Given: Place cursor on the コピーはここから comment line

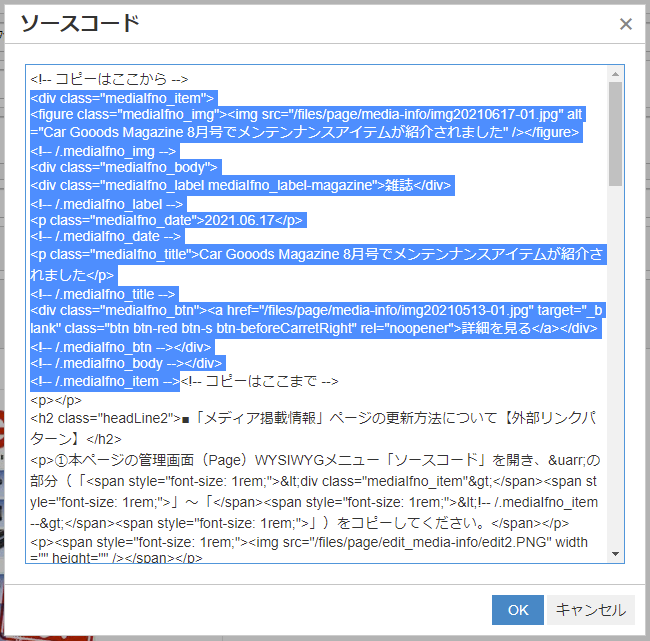Looking at the screenshot, I should (x=110, y=79).
